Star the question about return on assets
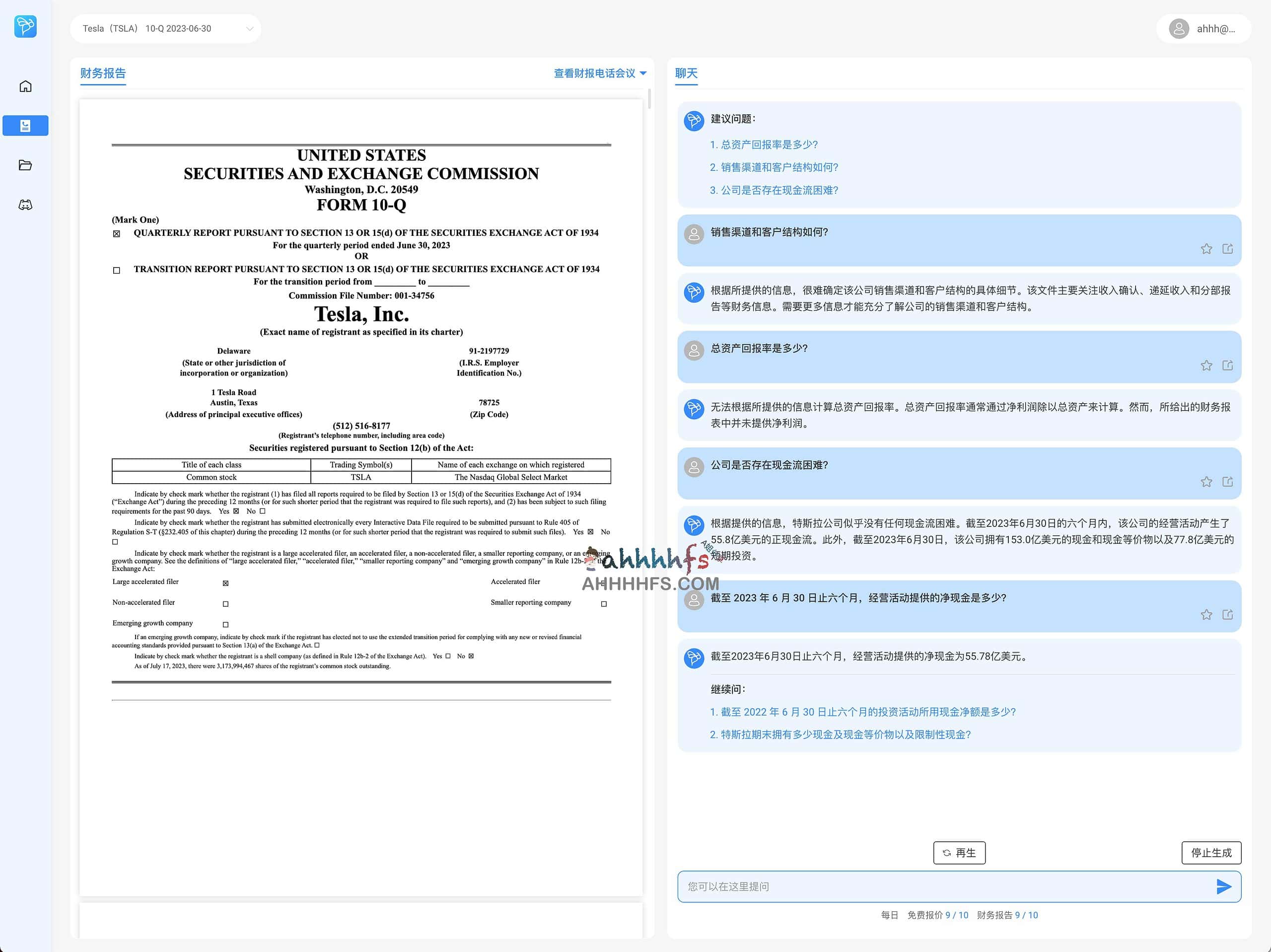 1206,366
